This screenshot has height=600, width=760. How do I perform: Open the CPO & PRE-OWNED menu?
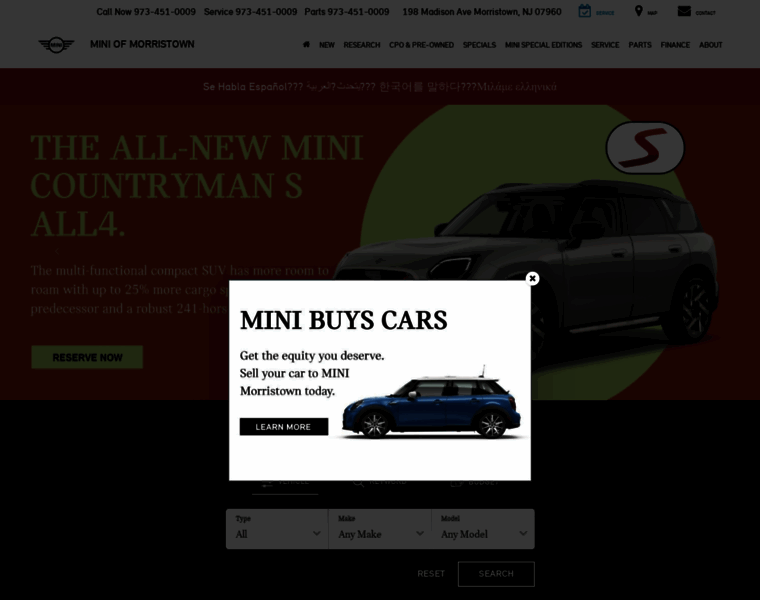pos(421,45)
